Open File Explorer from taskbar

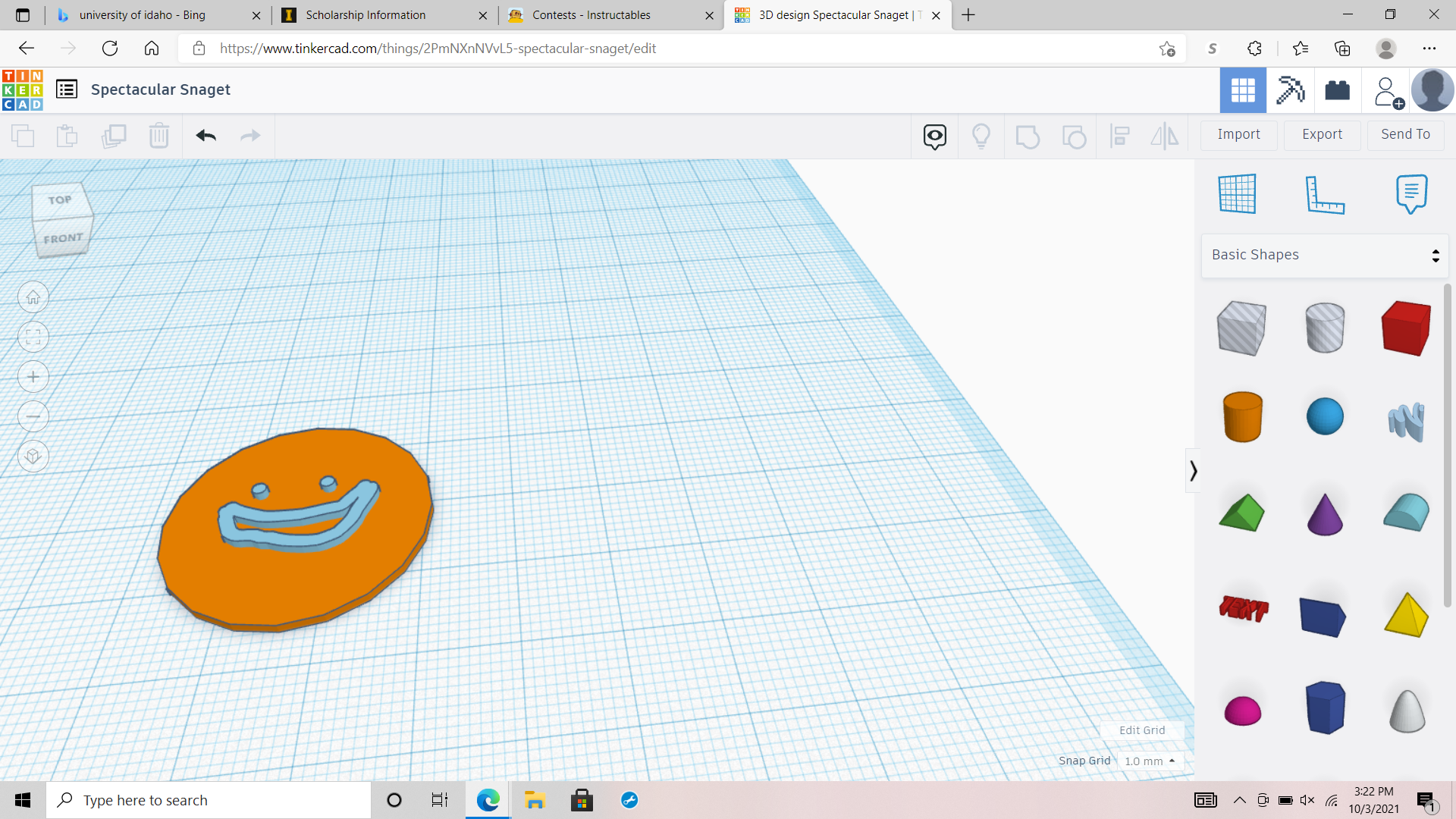(535, 800)
